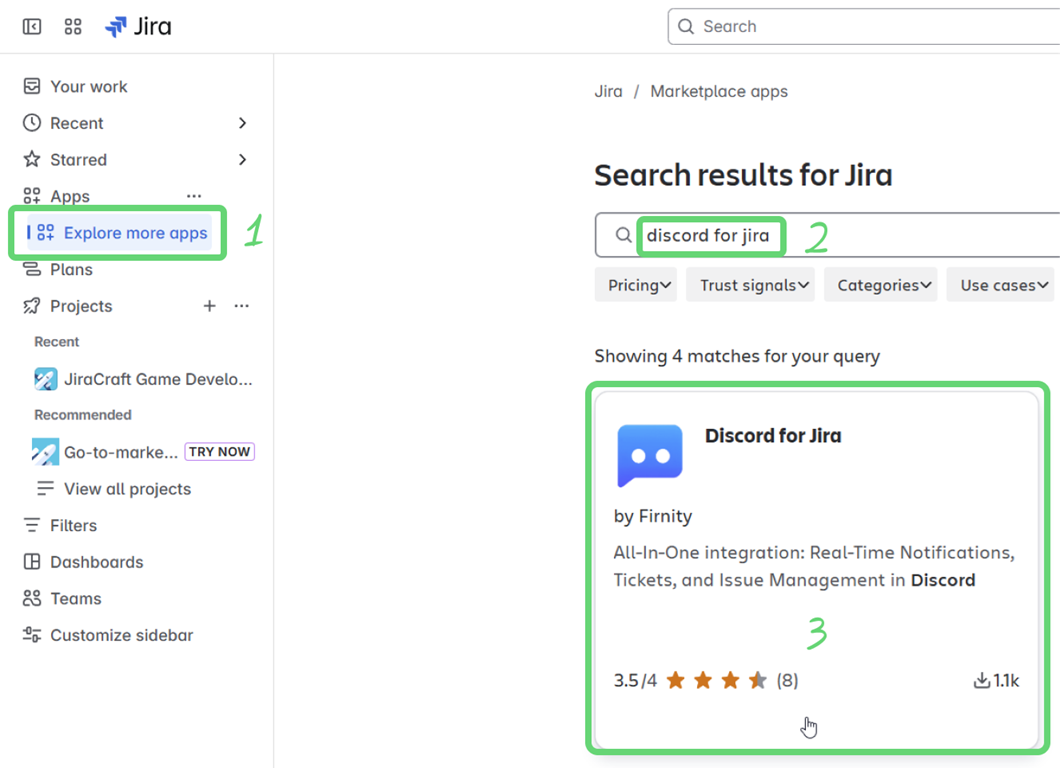This screenshot has height=768, width=1060.
Task: Open the Pricing filter dropdown
Action: tap(636, 285)
